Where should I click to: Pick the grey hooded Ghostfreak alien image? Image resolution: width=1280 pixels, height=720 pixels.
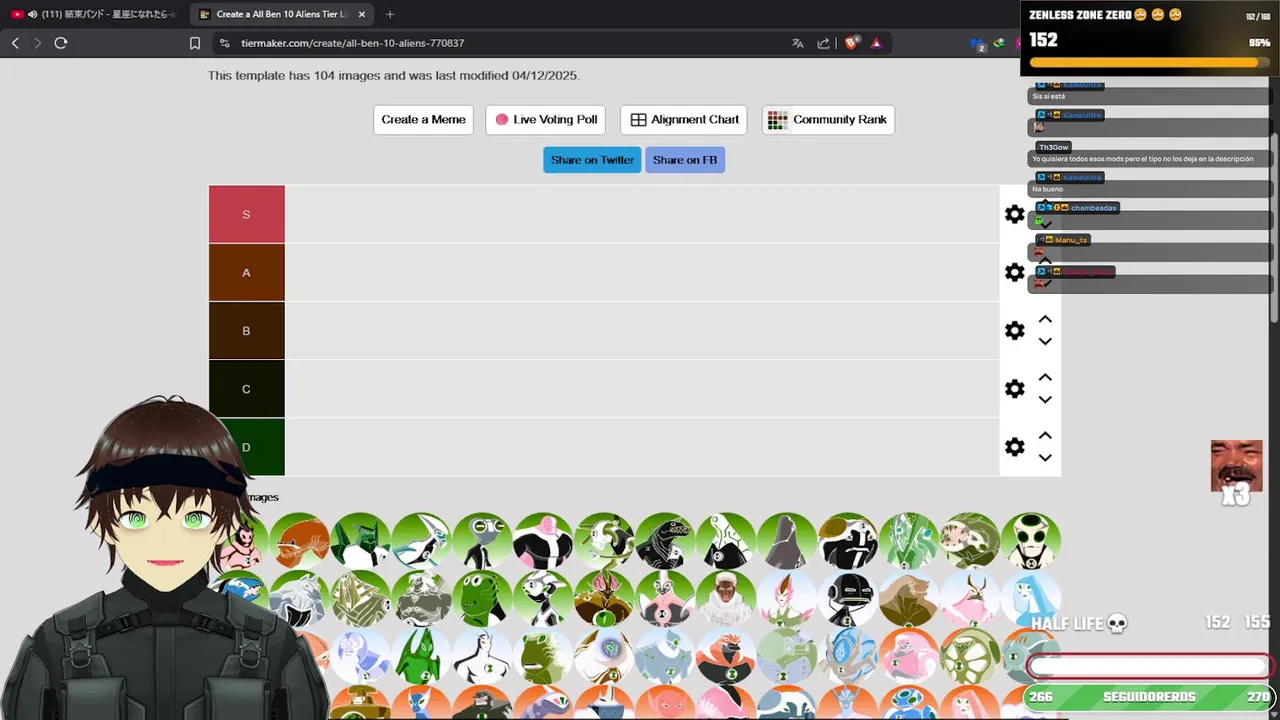pos(787,542)
